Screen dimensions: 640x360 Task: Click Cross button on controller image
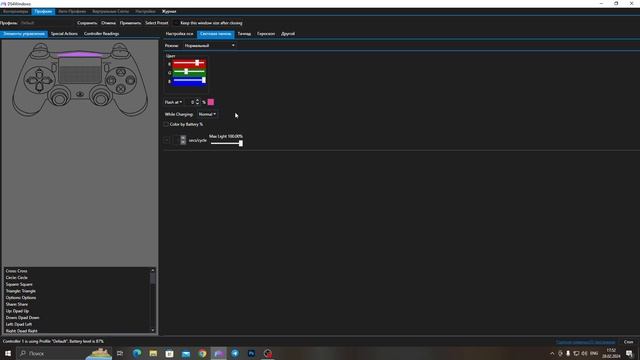[120, 89]
